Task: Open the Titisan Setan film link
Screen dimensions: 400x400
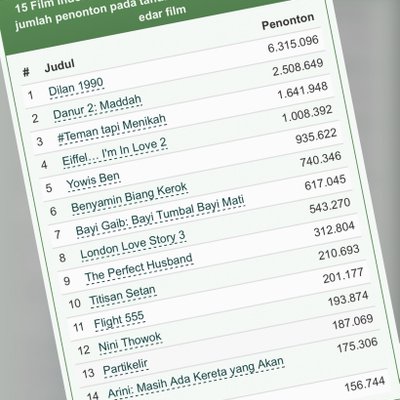Action: tap(123, 296)
